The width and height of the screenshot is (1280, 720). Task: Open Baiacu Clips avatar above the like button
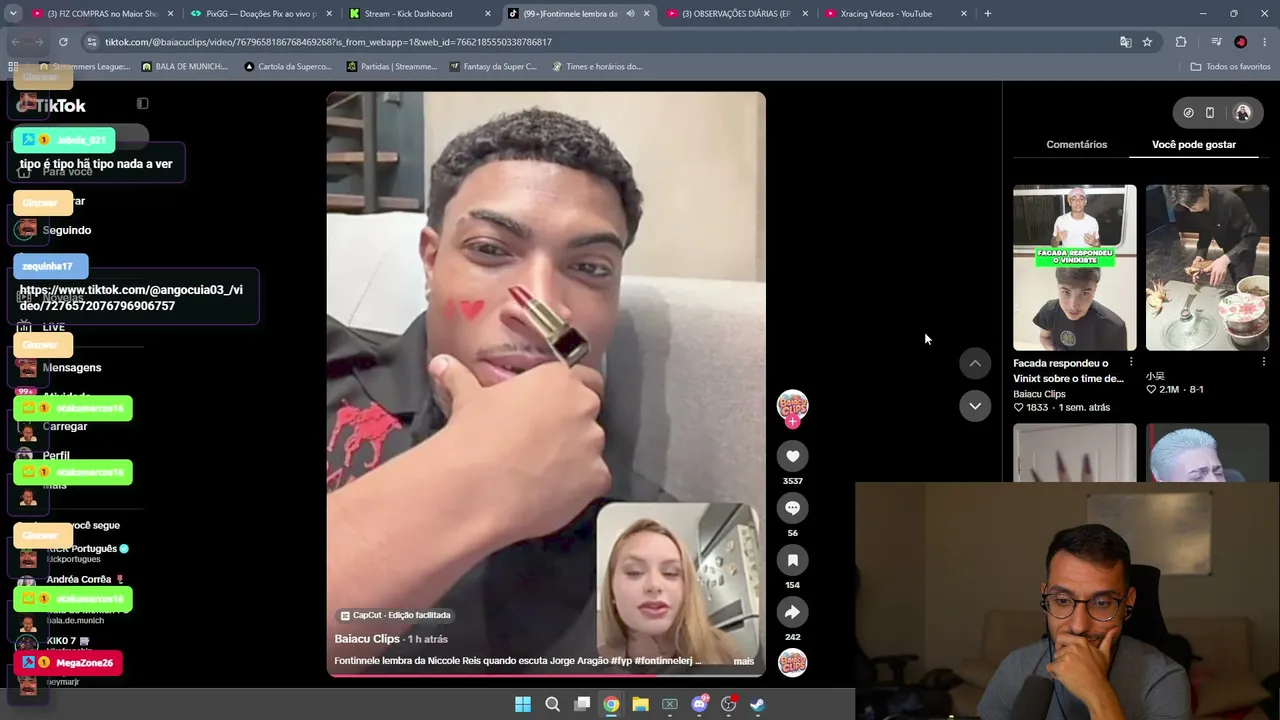792,404
